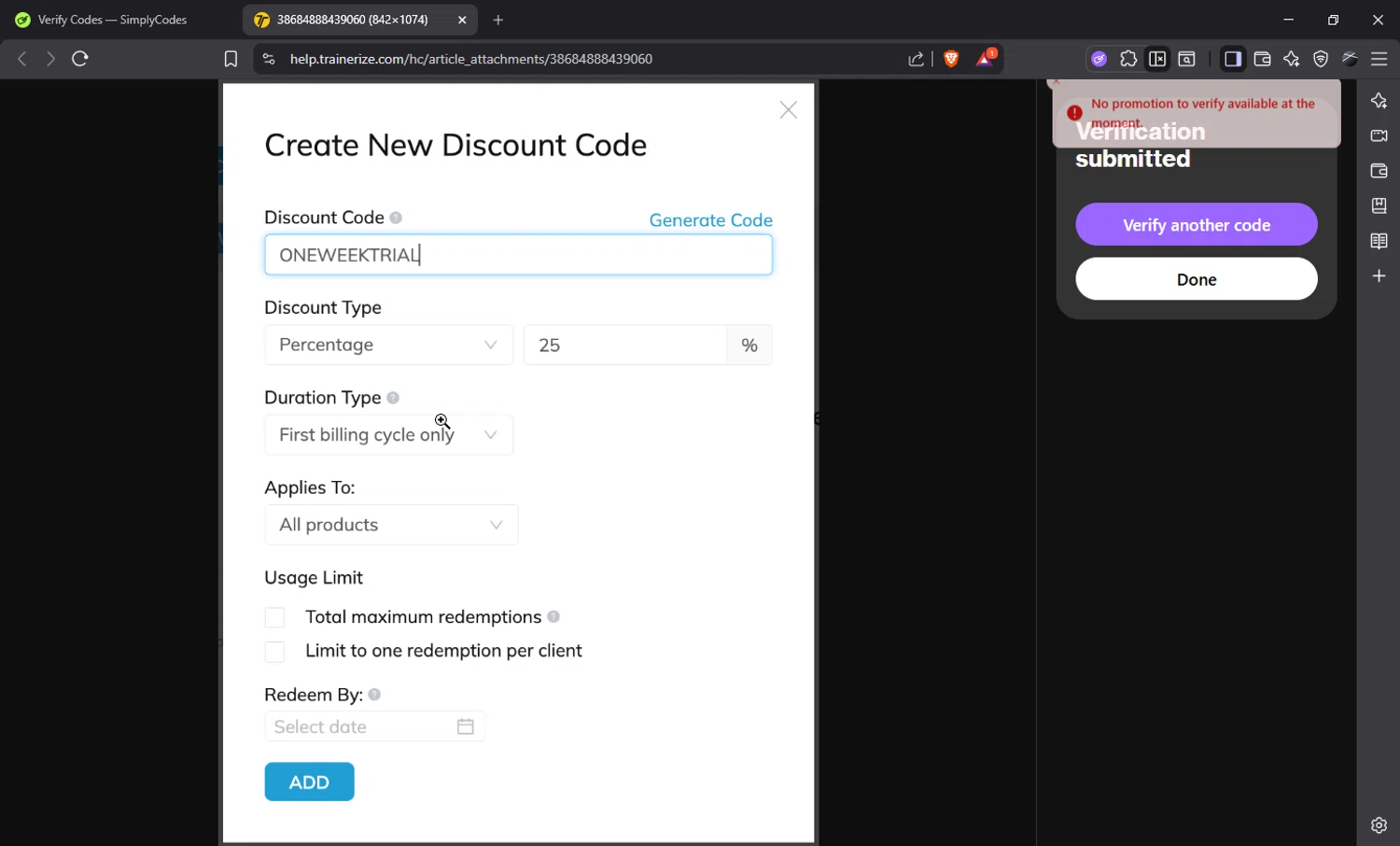Open Leo AI from the right sidebar
1400x846 pixels.
click(1379, 101)
